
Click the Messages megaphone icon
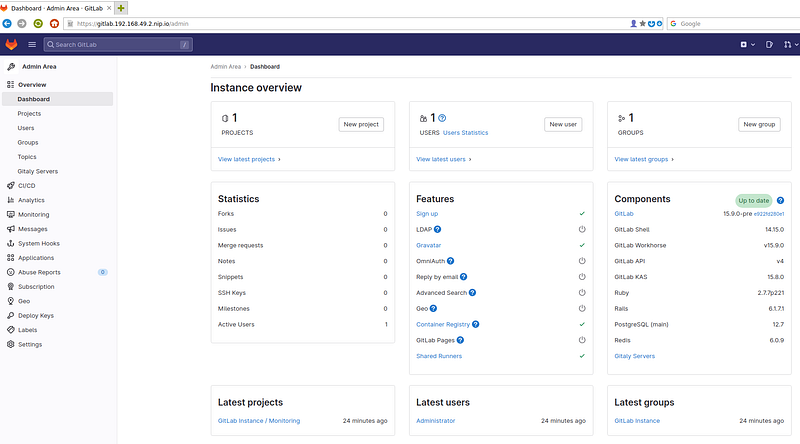pyautogui.click(x=11, y=229)
